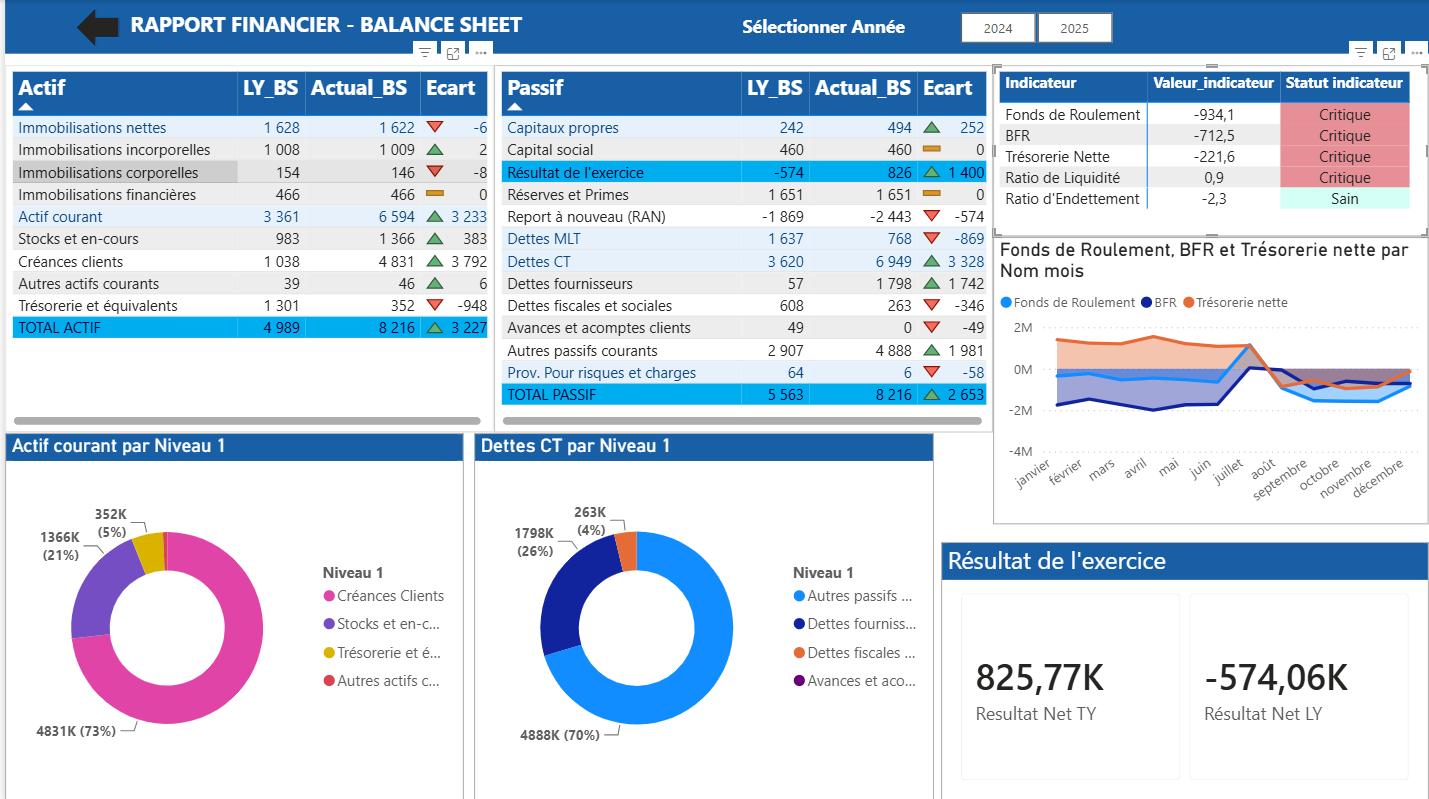Click red down triangle in Immobilisations nettes row
Viewport: 1429px width, 799px height.
pyautogui.click(x=434, y=127)
